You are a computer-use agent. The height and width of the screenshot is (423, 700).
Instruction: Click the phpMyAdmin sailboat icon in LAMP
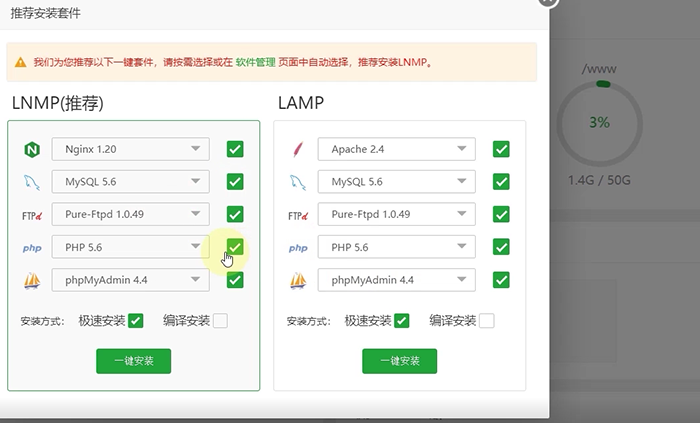pos(298,281)
